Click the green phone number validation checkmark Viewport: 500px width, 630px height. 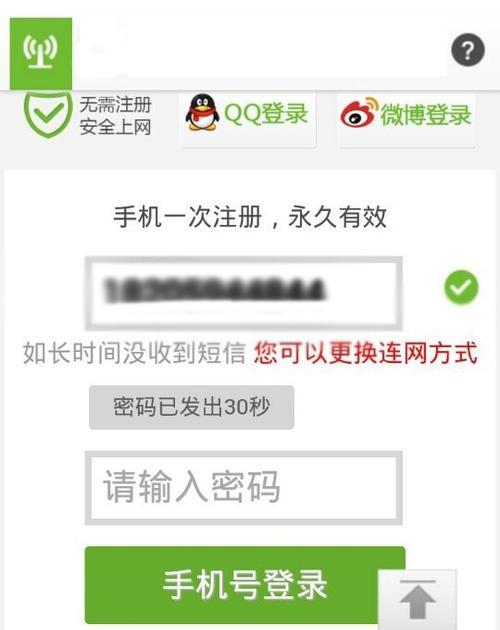[461, 287]
